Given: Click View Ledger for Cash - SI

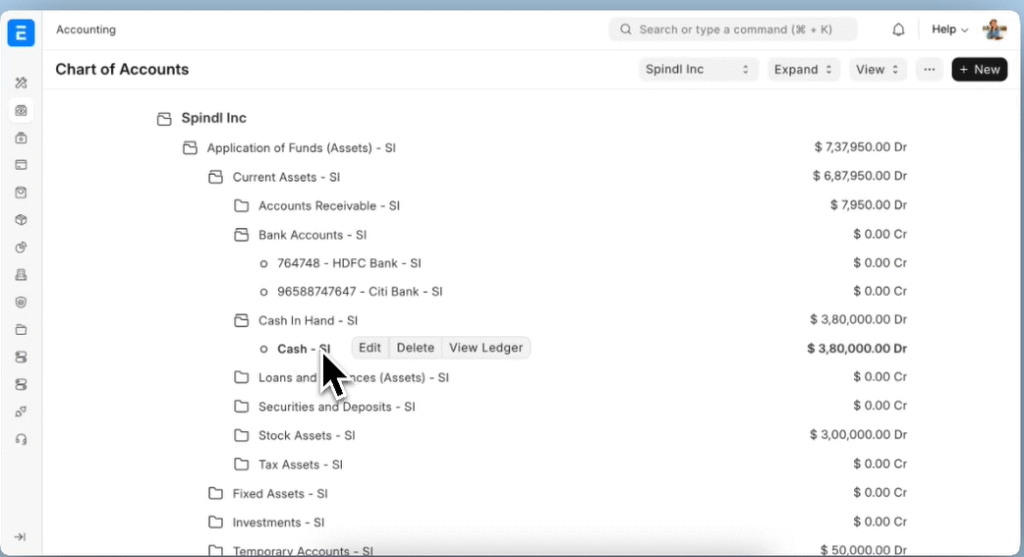Looking at the screenshot, I should tap(486, 348).
